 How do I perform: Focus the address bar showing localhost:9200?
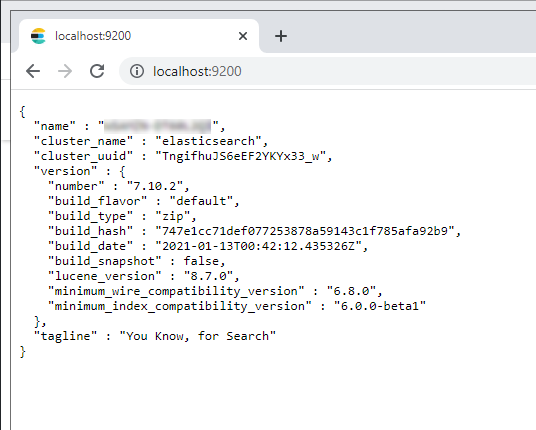325,71
